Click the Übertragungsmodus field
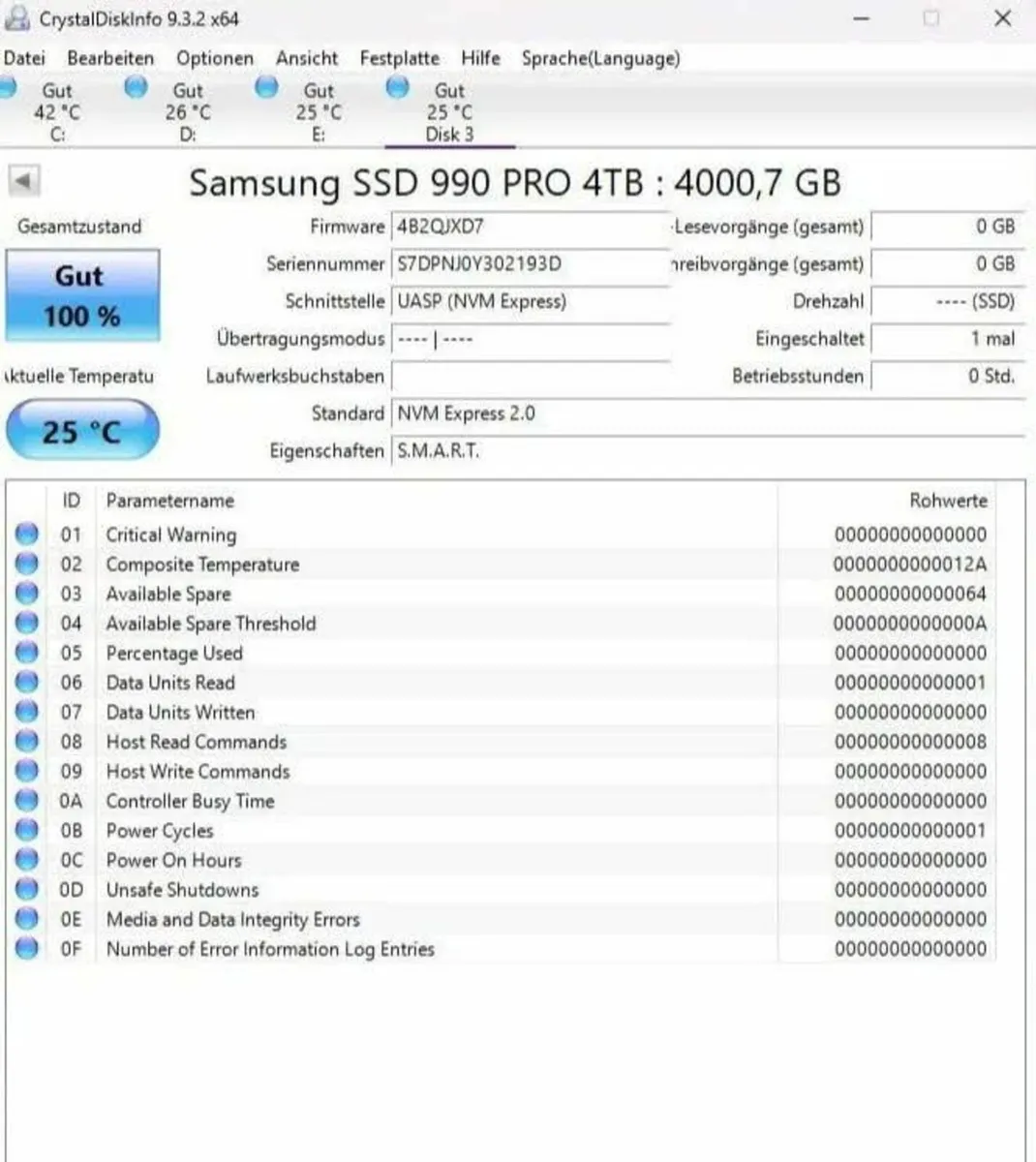The height and width of the screenshot is (1162, 1036). (x=530, y=339)
